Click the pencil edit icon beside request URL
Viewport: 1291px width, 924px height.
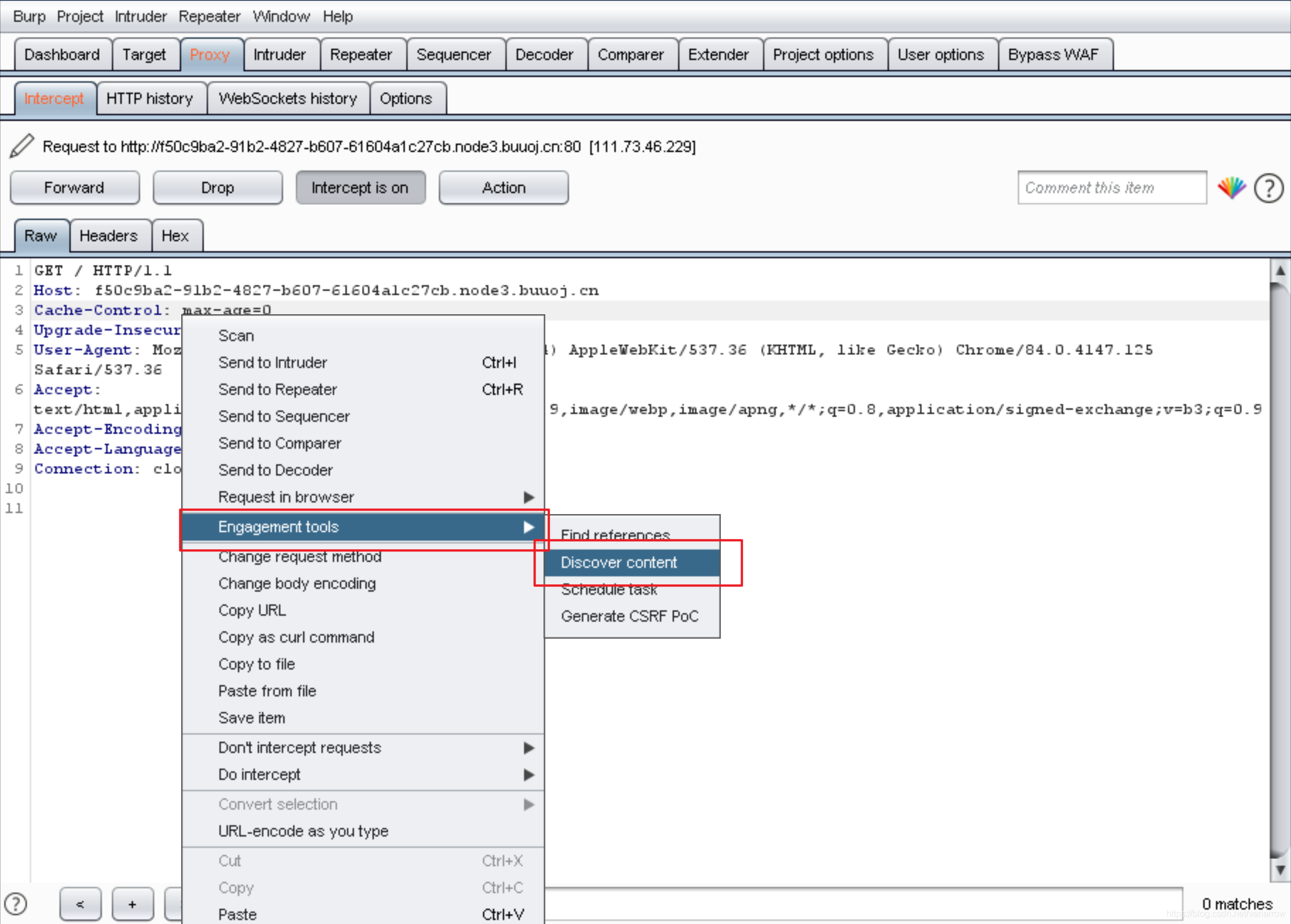[x=22, y=146]
